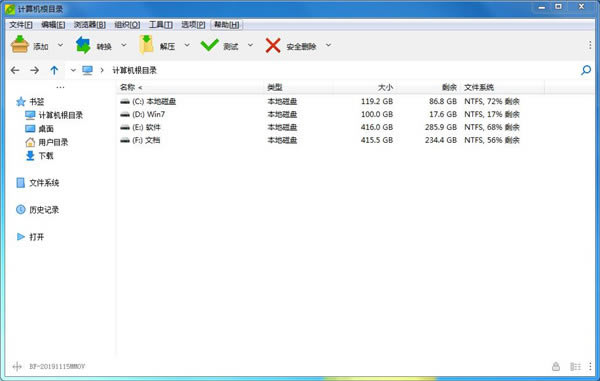The width and height of the screenshot is (600, 381).
Task: Click the drive icon for (F:) 文档
Action: (x=125, y=140)
